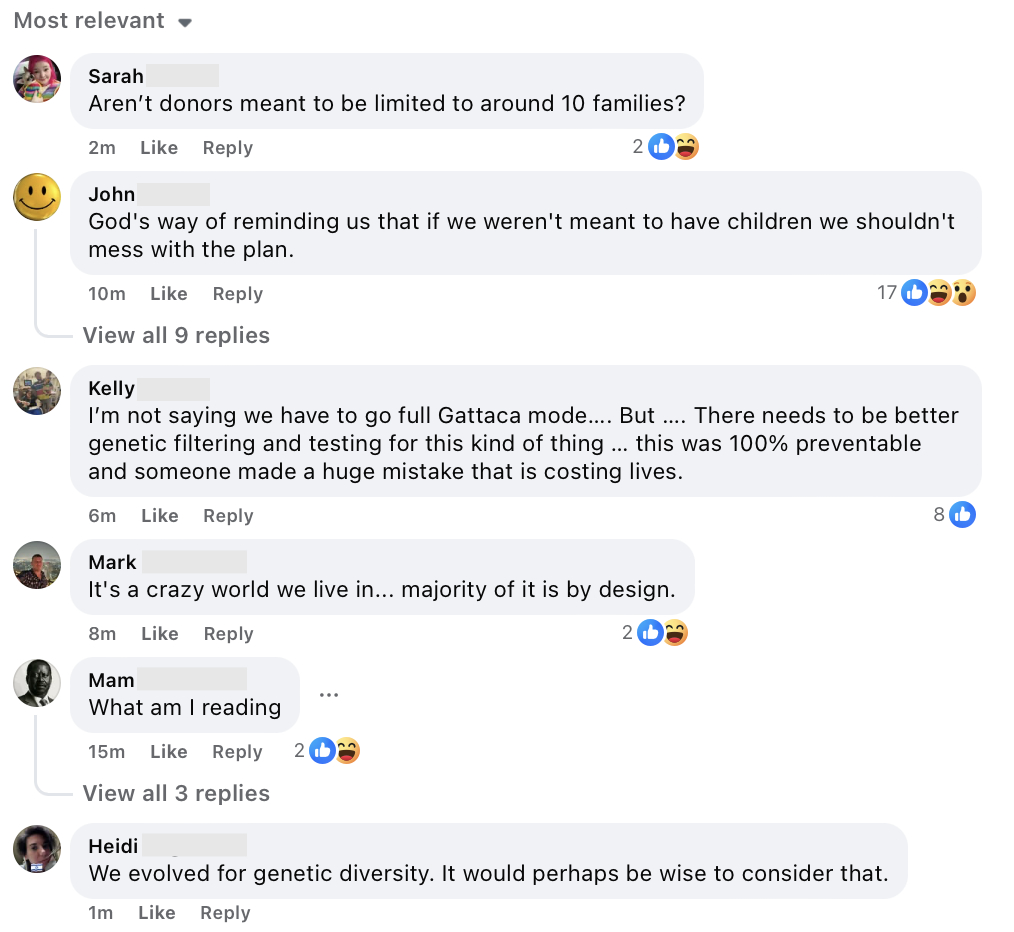Click the thumbs-up reaction on Kelly's comment

coord(962,515)
